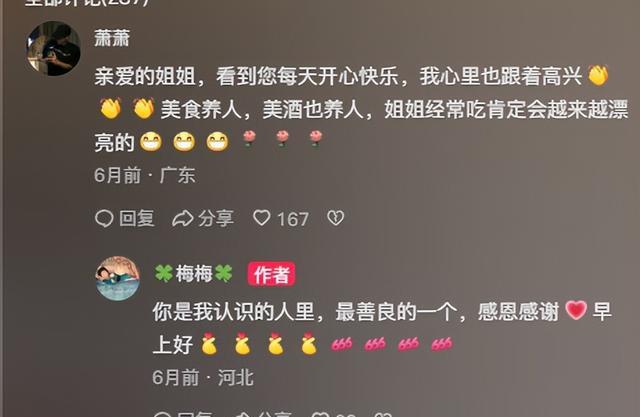Click the red heart emoji in 梅梅's reply
Image resolution: width=640 pixels, height=417 pixels.
(576, 310)
